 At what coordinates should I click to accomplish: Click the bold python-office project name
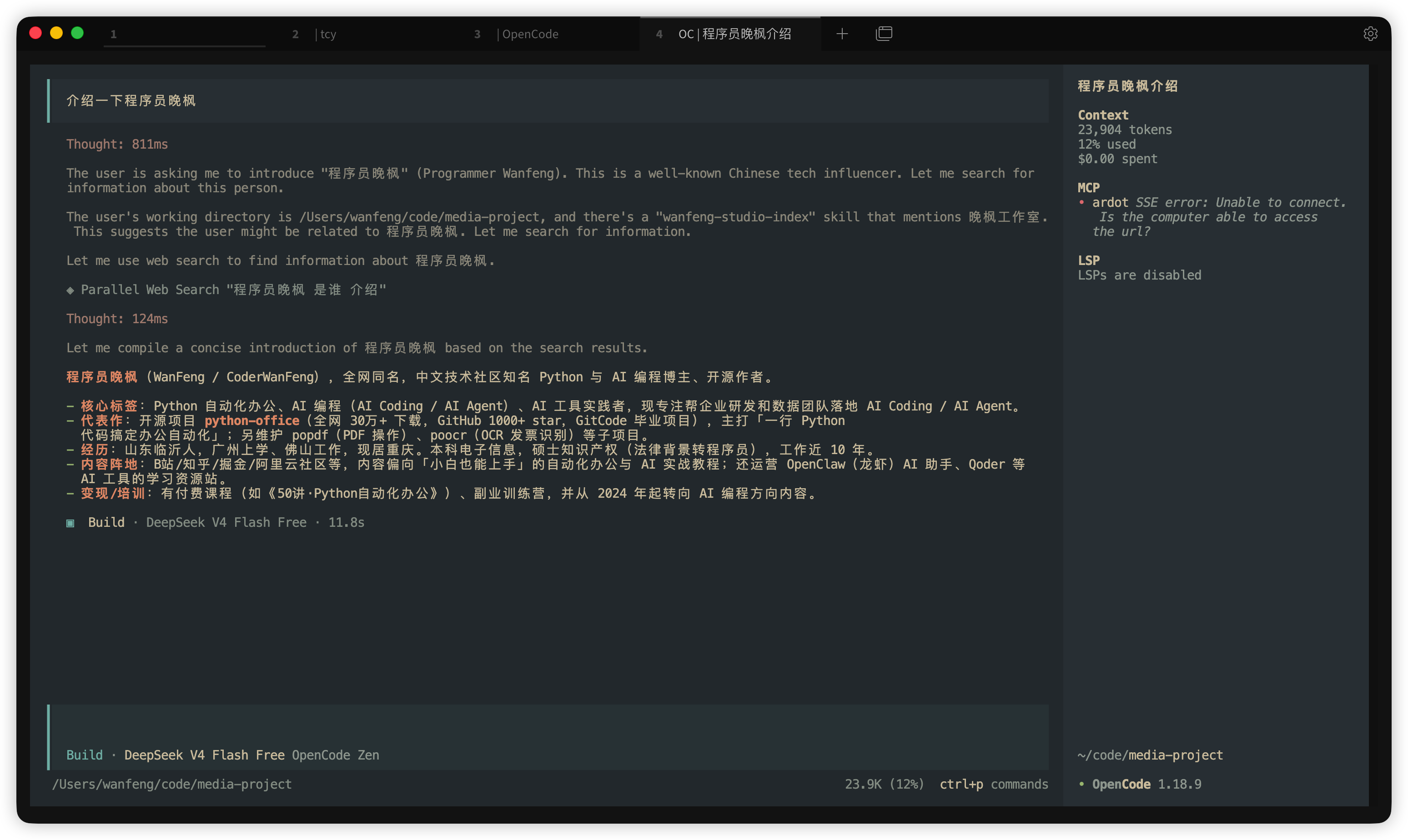click(x=252, y=420)
